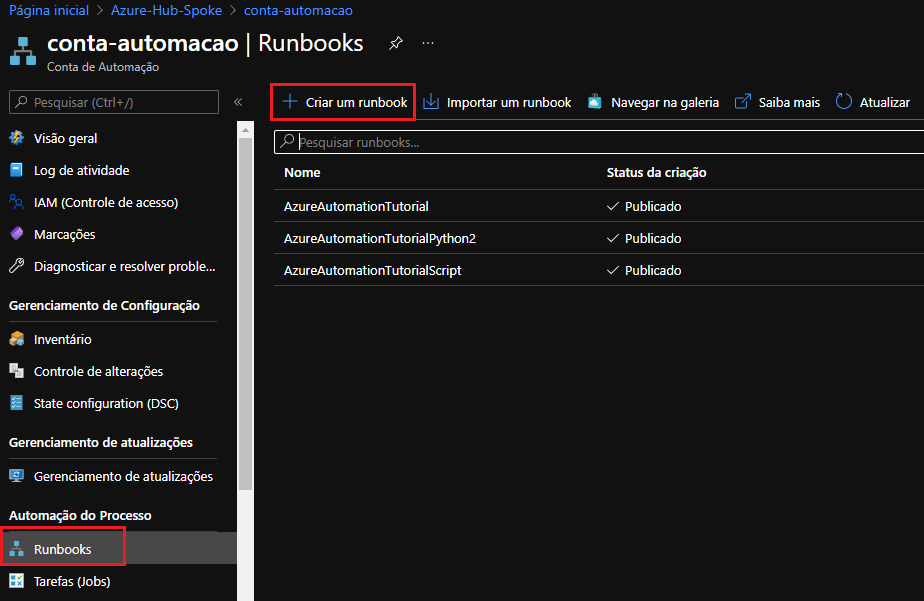Click the IAM access control icon
Viewport: 924px width, 601px height.
(x=16, y=202)
